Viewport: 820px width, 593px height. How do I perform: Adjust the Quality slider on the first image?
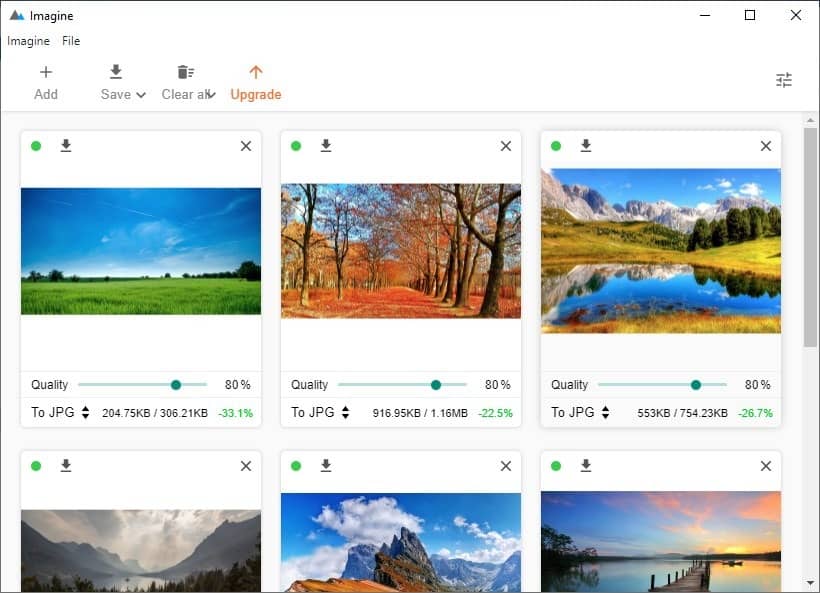tap(176, 384)
